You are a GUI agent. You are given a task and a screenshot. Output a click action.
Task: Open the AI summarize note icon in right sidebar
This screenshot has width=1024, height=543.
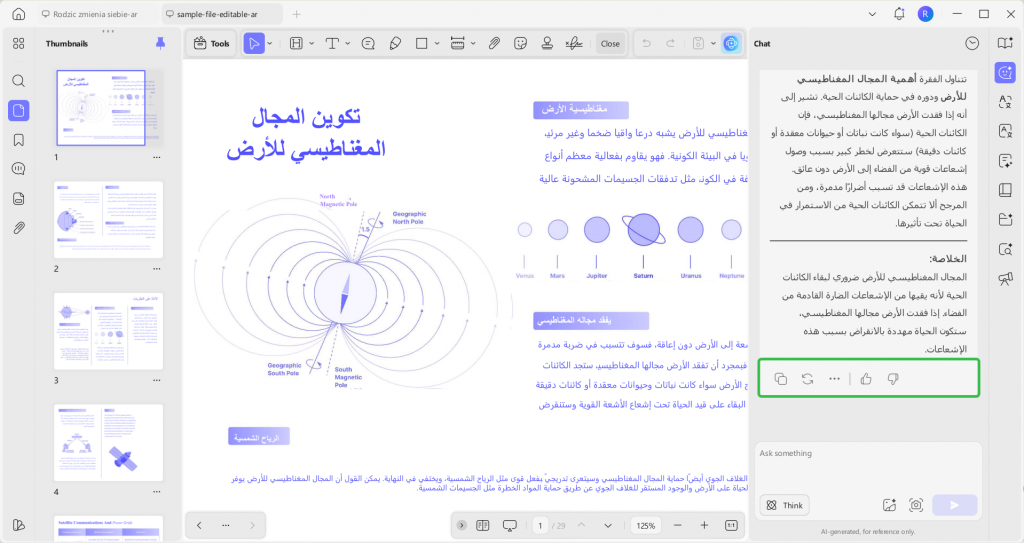[x=1006, y=161]
